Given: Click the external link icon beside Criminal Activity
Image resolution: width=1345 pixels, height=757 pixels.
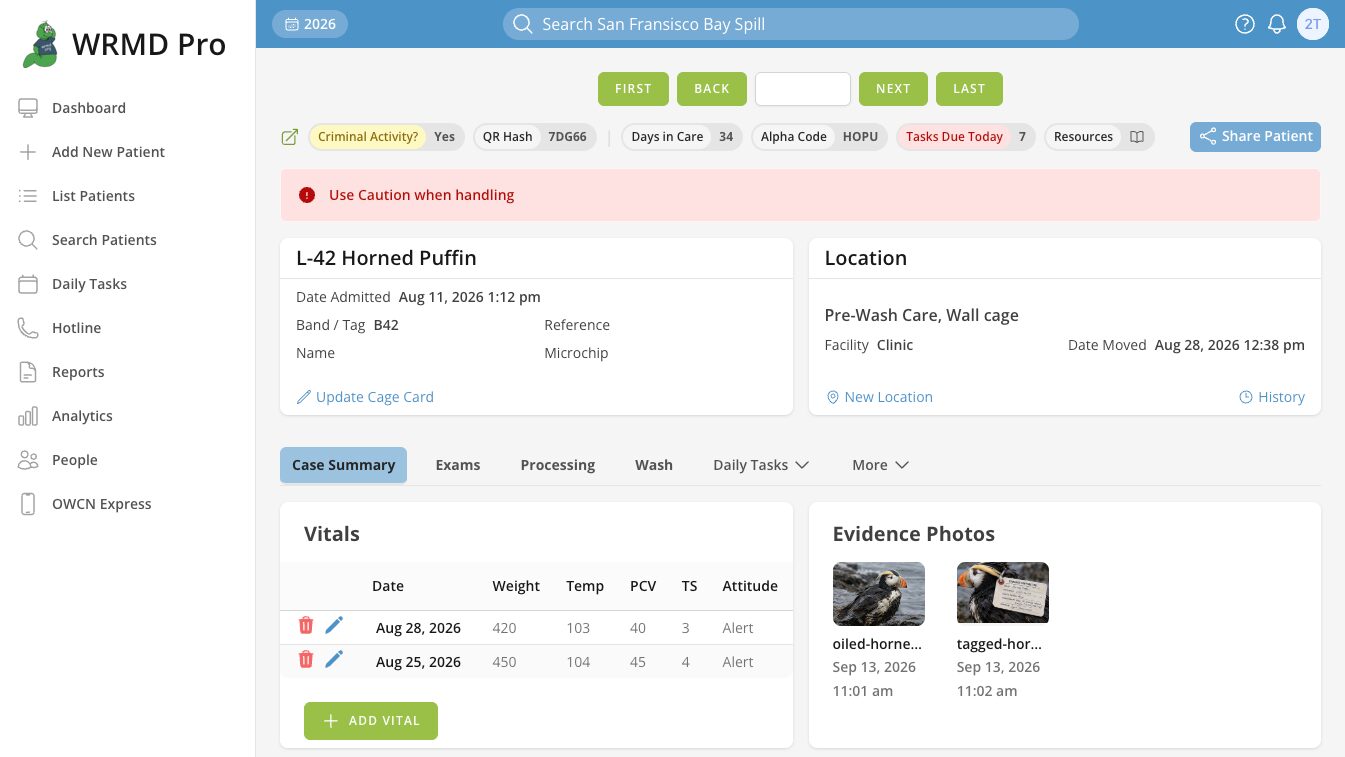Looking at the screenshot, I should [290, 137].
